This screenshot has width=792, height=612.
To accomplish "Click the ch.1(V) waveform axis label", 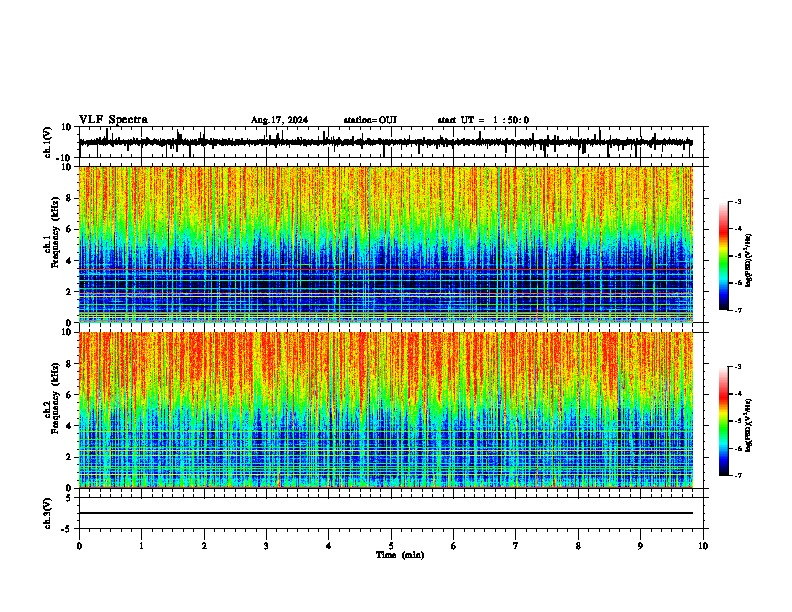I will (x=48, y=142).
